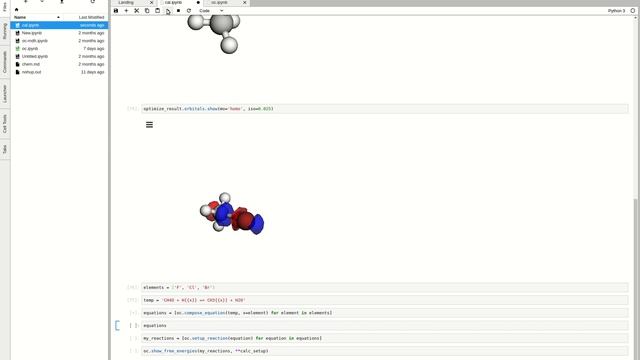Click the active cell containing only 'equations'
The height and width of the screenshot is (360, 640).
(384, 325)
